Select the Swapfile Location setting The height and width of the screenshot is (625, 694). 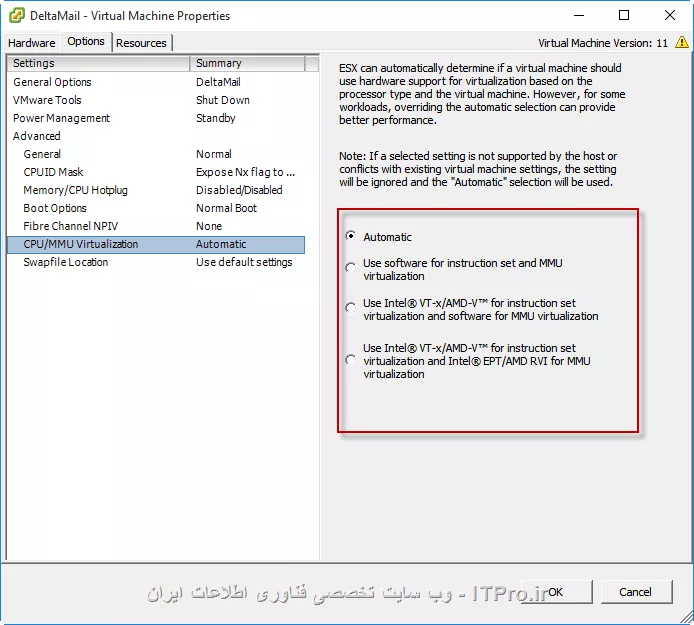click(x=156, y=262)
